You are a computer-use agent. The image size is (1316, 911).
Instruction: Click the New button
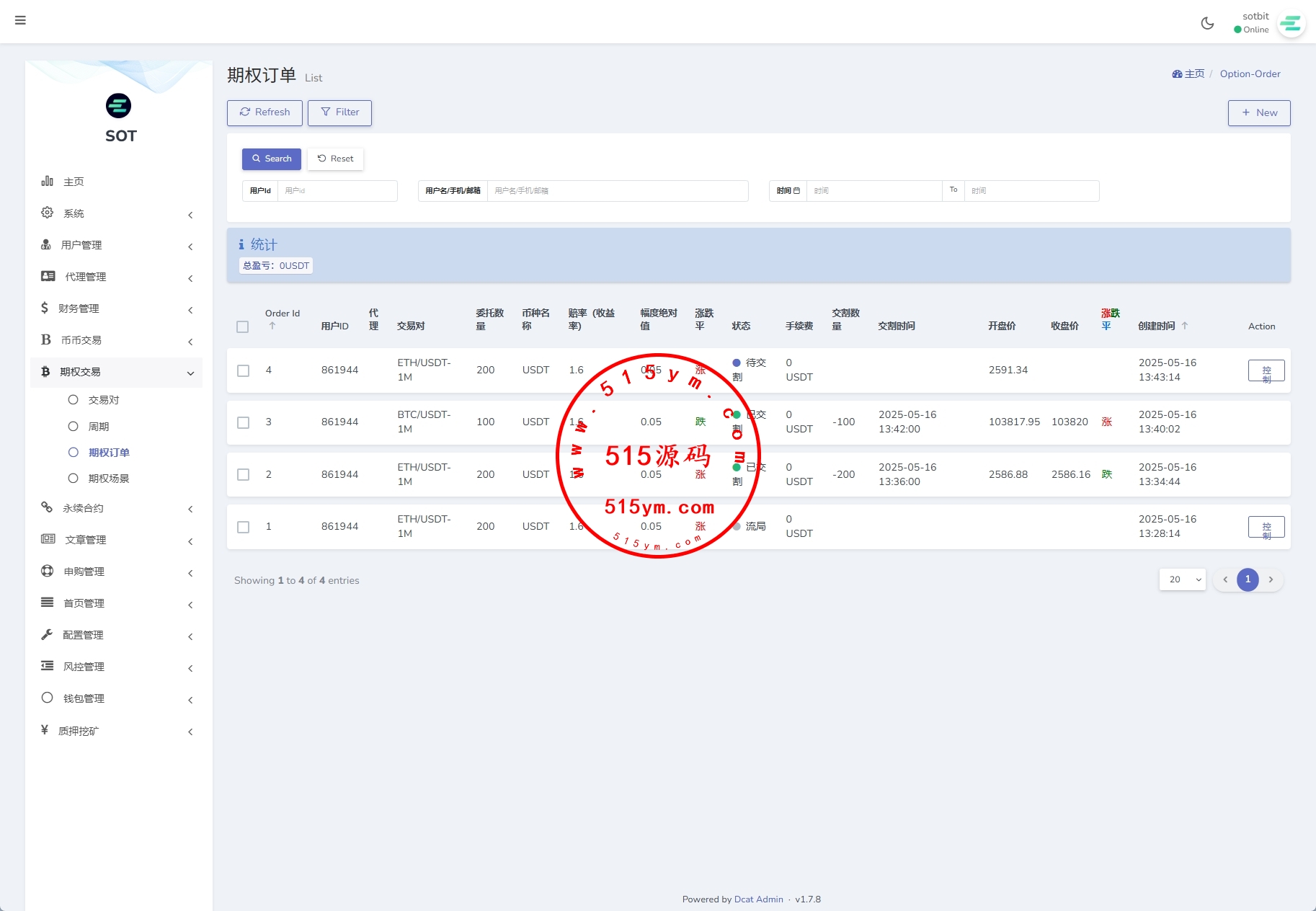point(1258,113)
